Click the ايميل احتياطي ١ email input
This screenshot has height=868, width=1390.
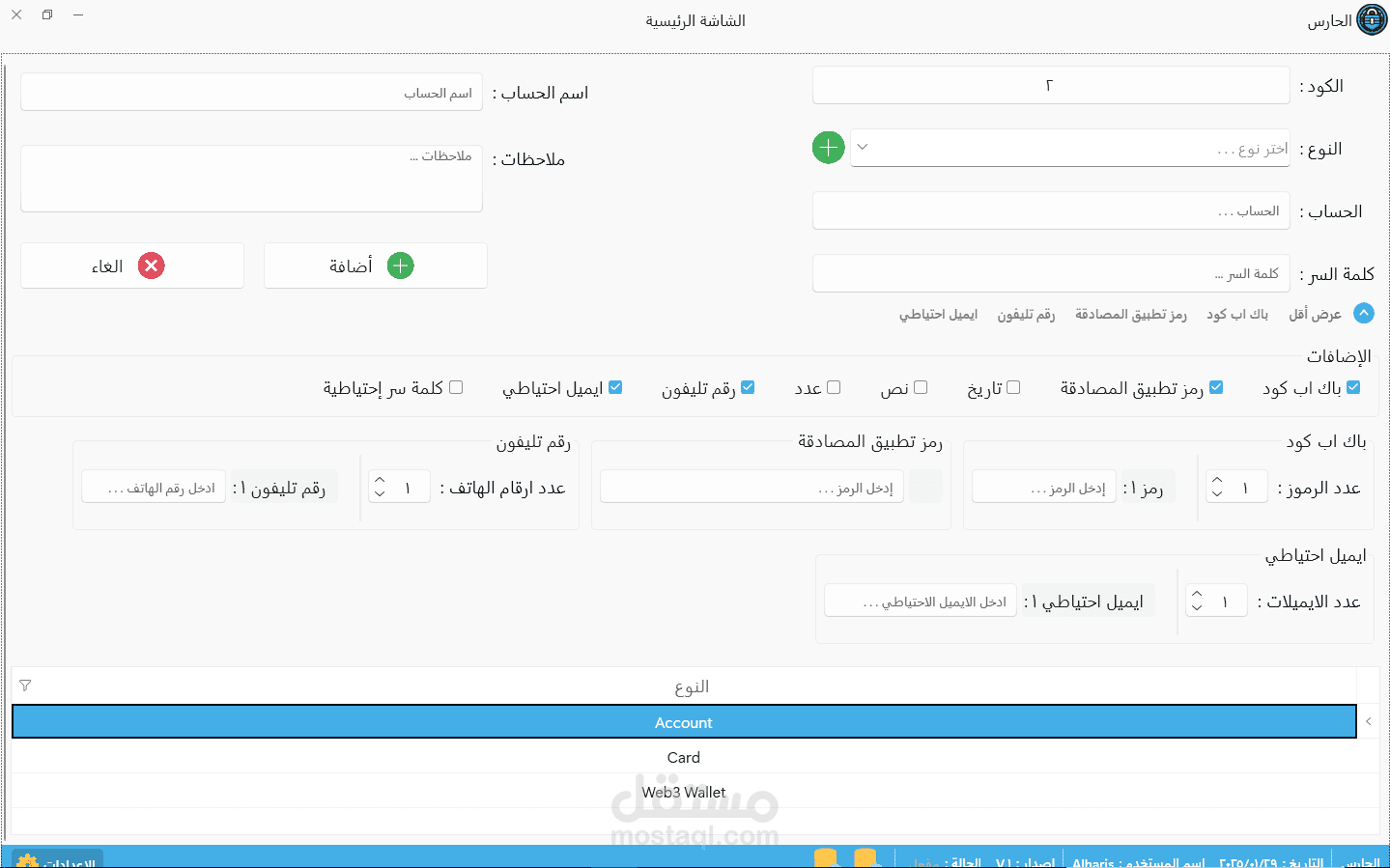921,601
